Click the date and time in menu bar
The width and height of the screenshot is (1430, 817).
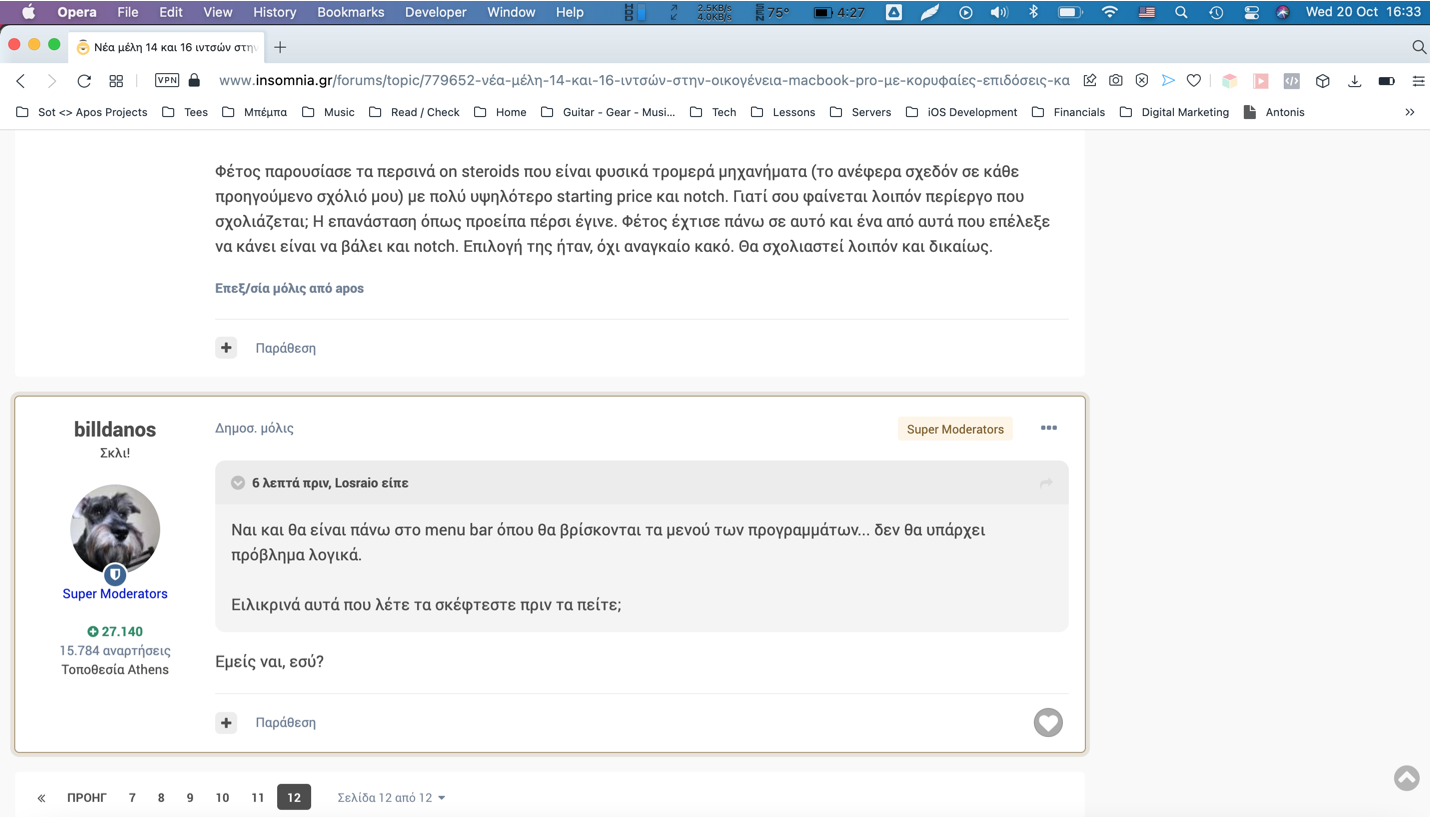(1363, 12)
